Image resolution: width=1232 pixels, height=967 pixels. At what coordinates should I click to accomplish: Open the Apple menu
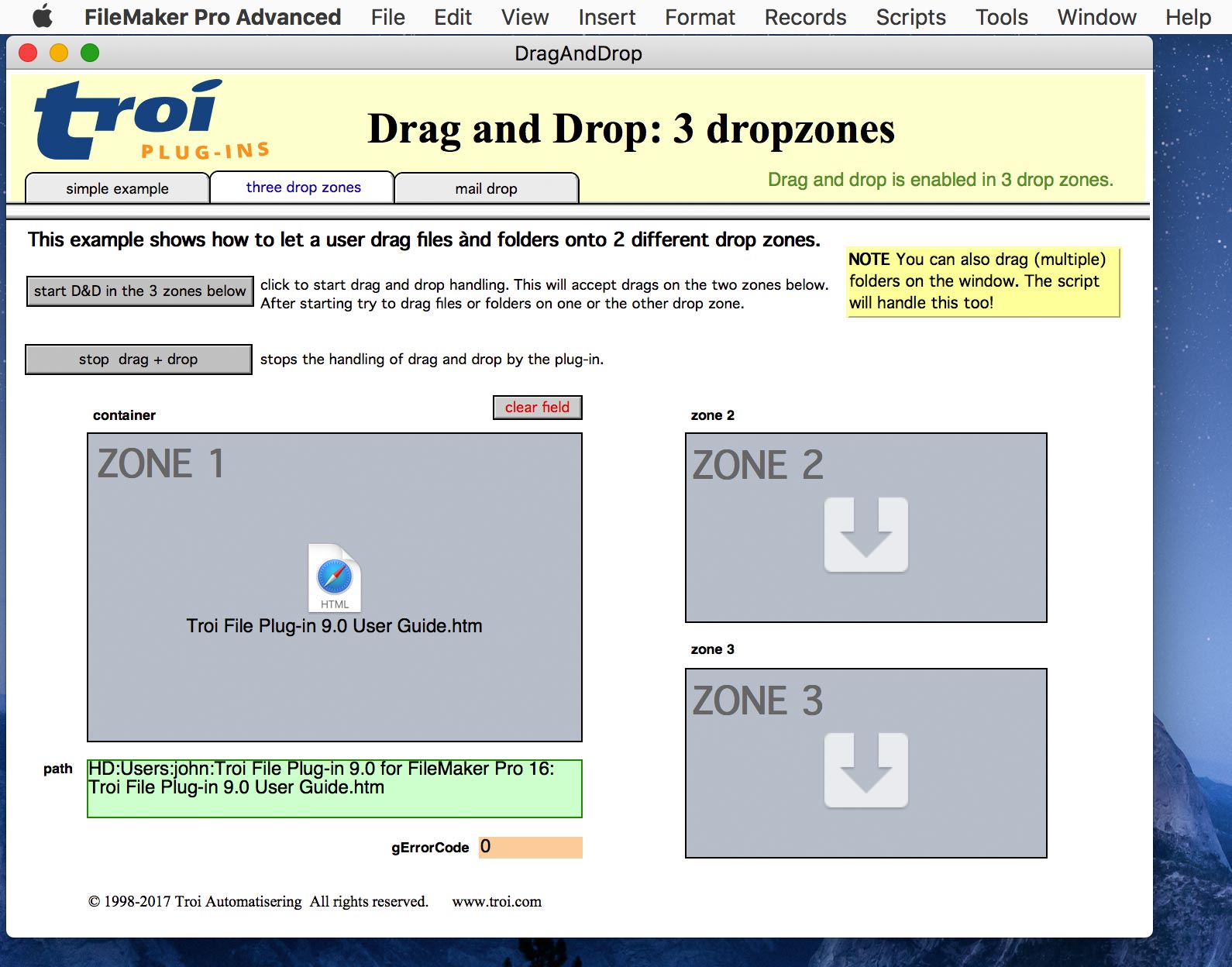coord(43,16)
